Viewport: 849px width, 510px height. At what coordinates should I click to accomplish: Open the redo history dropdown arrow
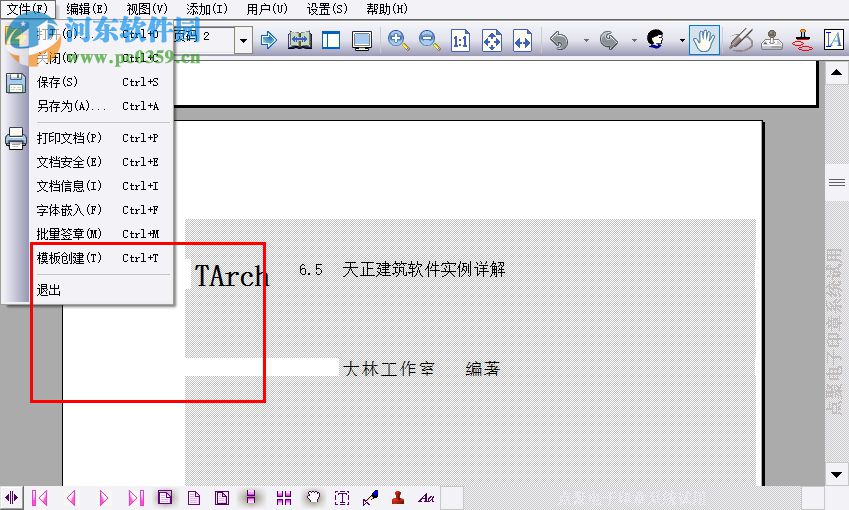coord(634,41)
